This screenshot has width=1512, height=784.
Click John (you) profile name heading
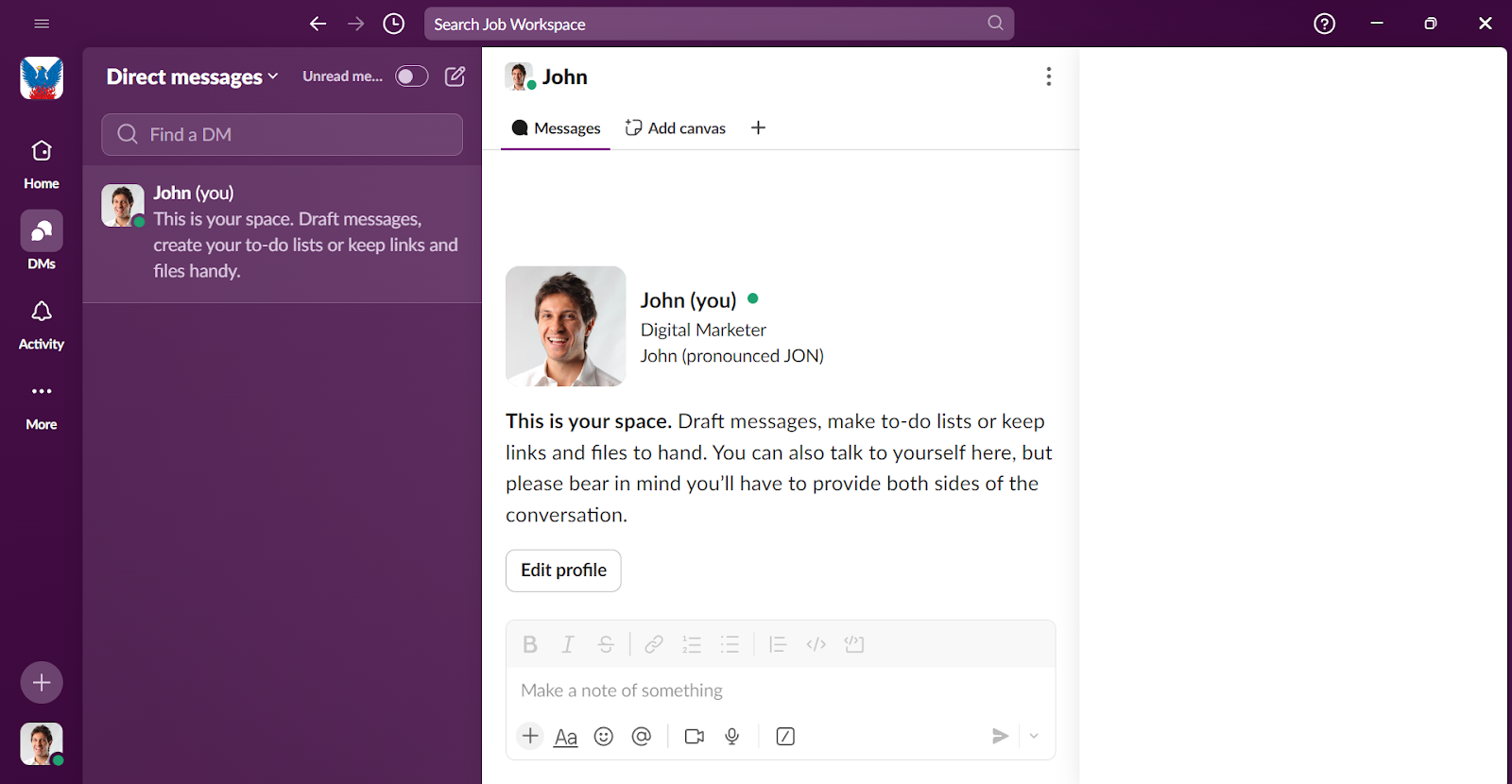point(688,300)
